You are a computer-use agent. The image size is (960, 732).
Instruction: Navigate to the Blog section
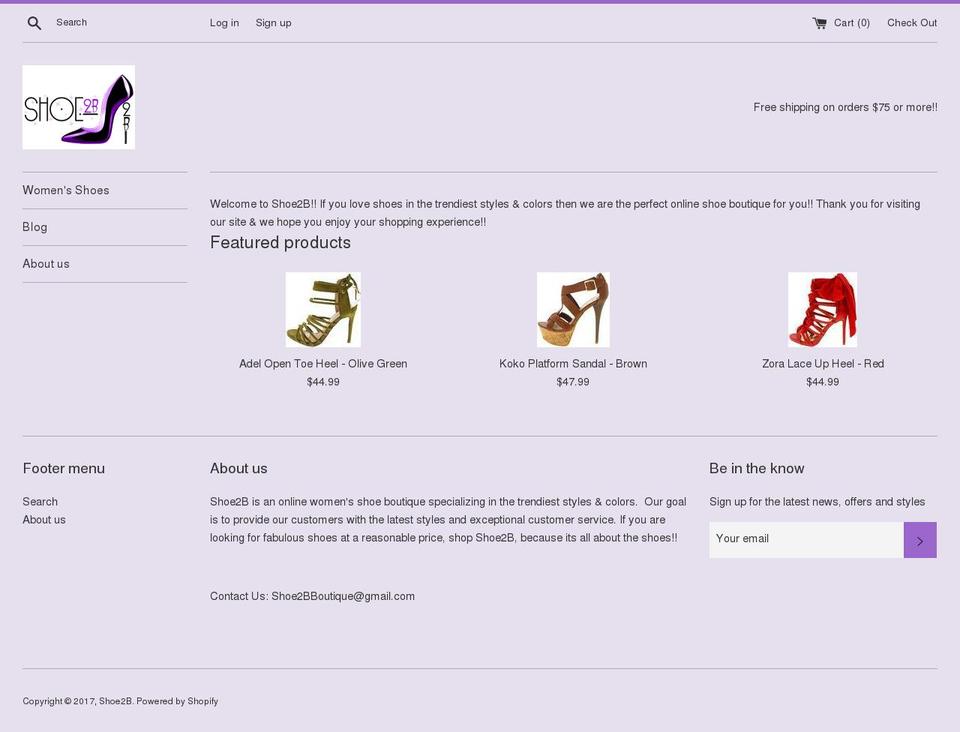(35, 226)
